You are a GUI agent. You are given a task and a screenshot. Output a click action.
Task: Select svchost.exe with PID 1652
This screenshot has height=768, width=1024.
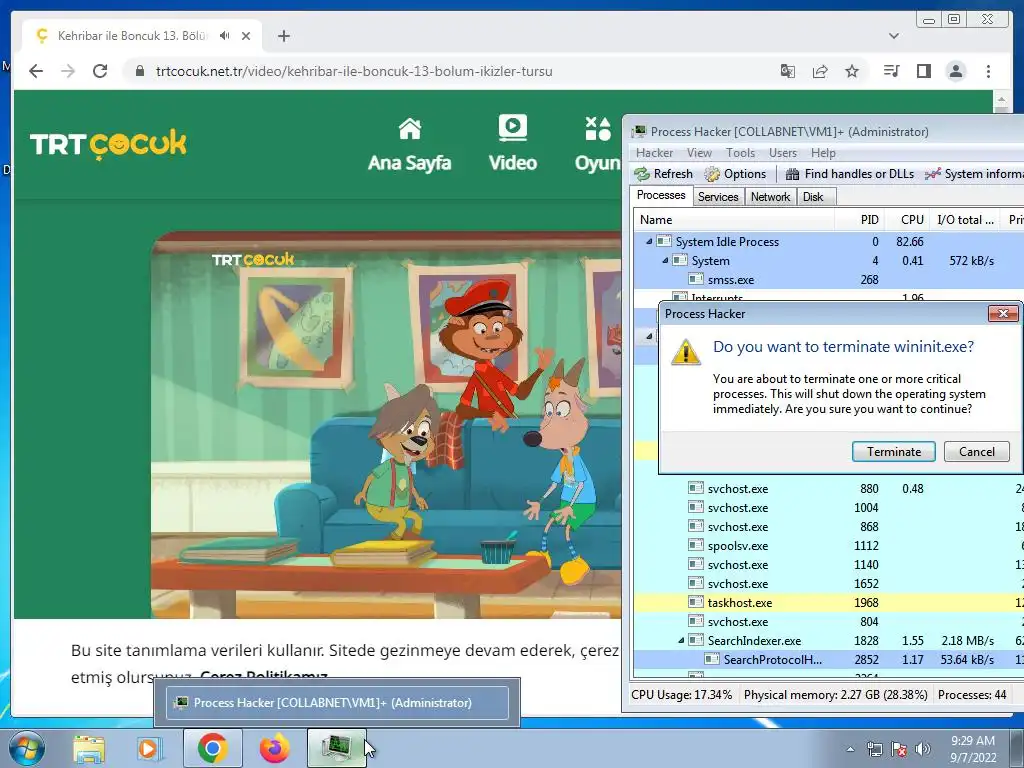pyautogui.click(x=829, y=584)
